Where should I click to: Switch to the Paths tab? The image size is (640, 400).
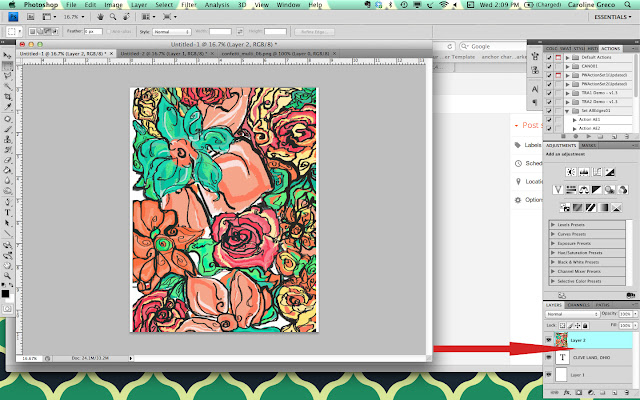[x=602, y=305]
